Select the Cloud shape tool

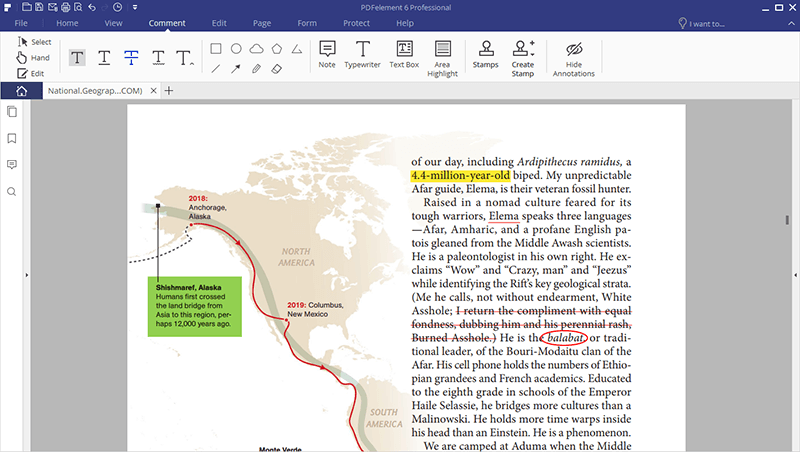pos(256,48)
